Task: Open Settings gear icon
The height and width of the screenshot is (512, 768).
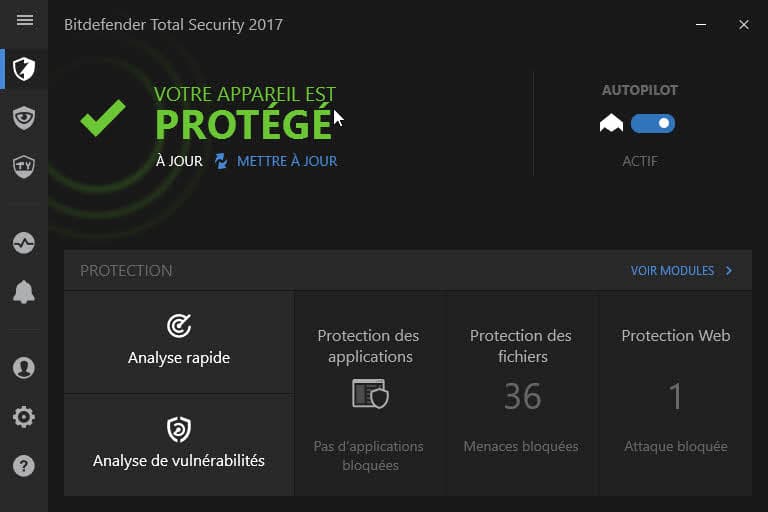Action: 24,417
